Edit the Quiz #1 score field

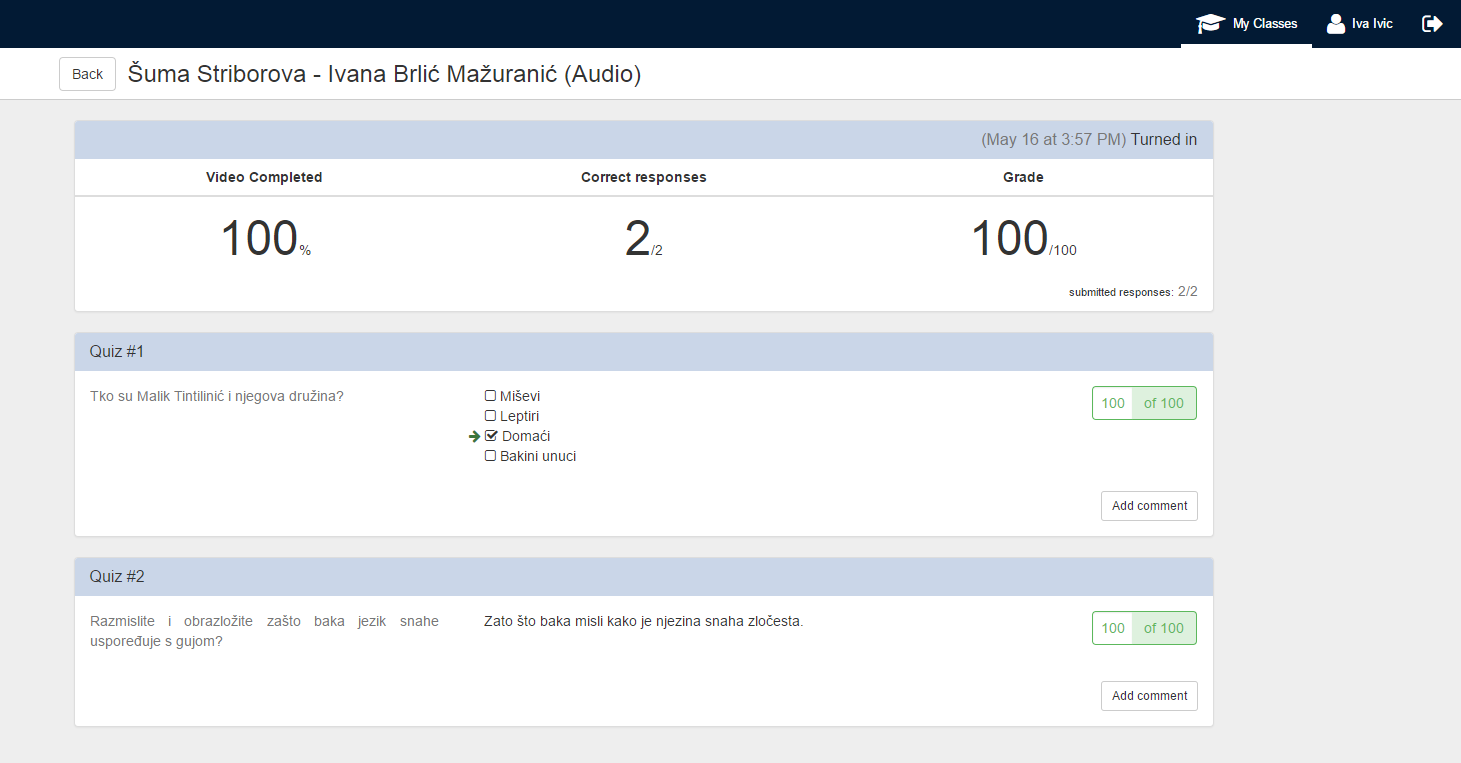tap(1112, 403)
